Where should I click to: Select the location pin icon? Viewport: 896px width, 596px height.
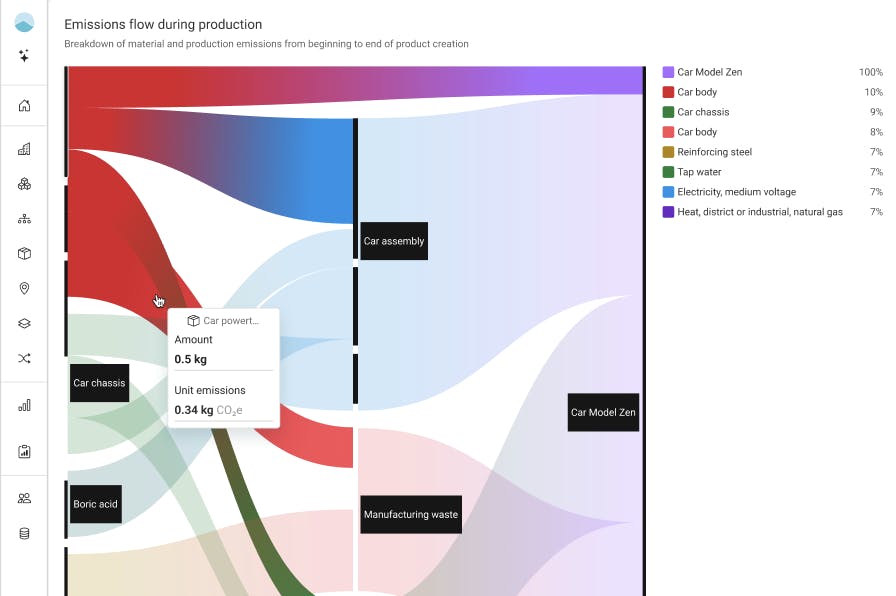pyautogui.click(x=24, y=289)
